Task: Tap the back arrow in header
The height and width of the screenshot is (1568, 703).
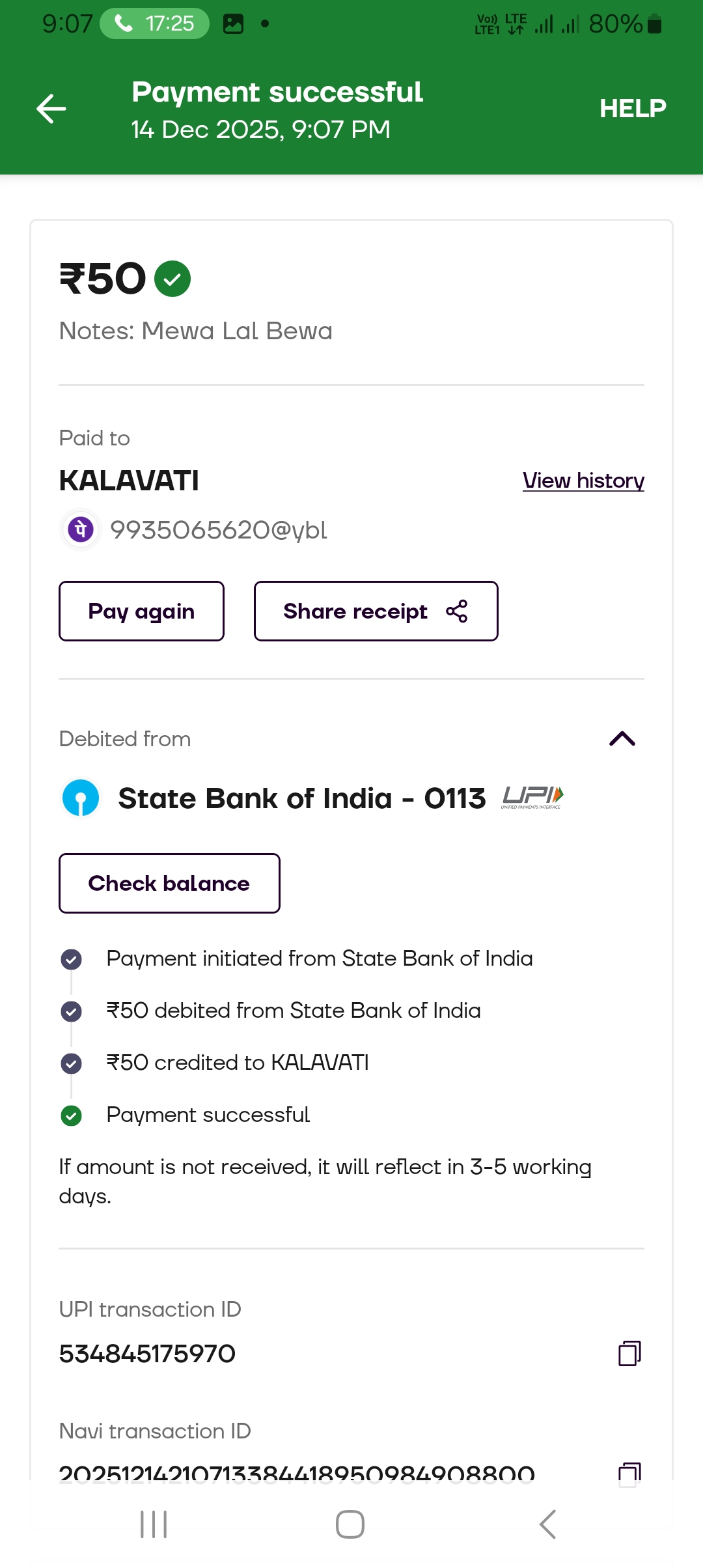Action: [x=51, y=109]
